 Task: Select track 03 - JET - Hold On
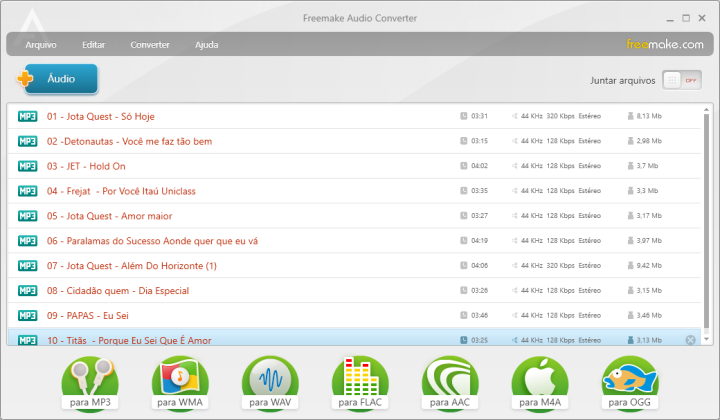tap(354, 166)
